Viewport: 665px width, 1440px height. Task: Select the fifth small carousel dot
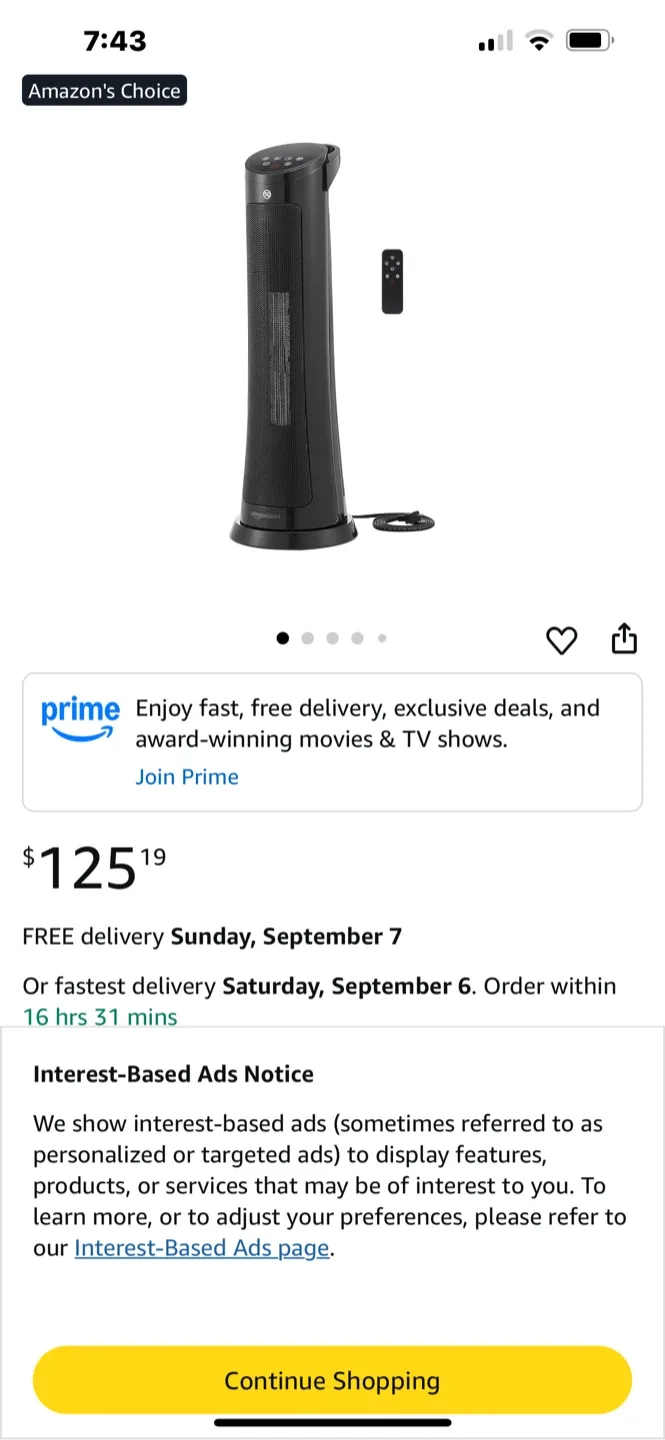click(x=382, y=638)
